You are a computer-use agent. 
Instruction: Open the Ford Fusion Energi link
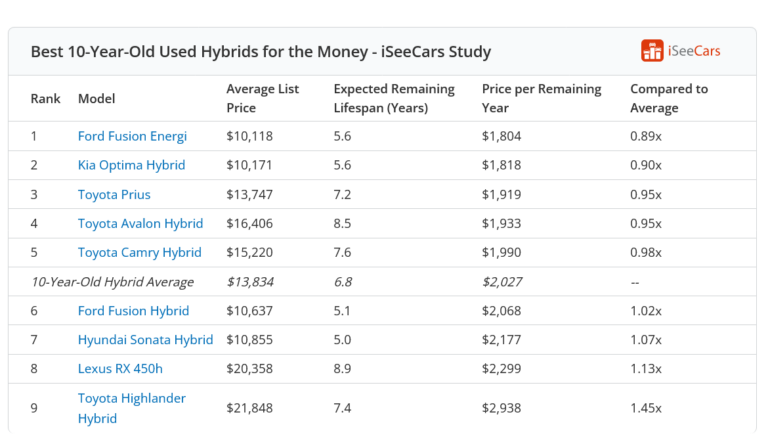coord(132,136)
